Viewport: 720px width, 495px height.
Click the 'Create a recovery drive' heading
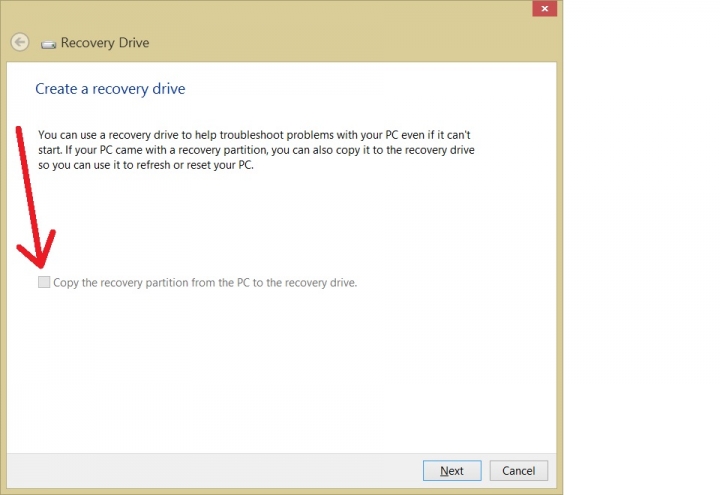pyautogui.click(x=110, y=89)
